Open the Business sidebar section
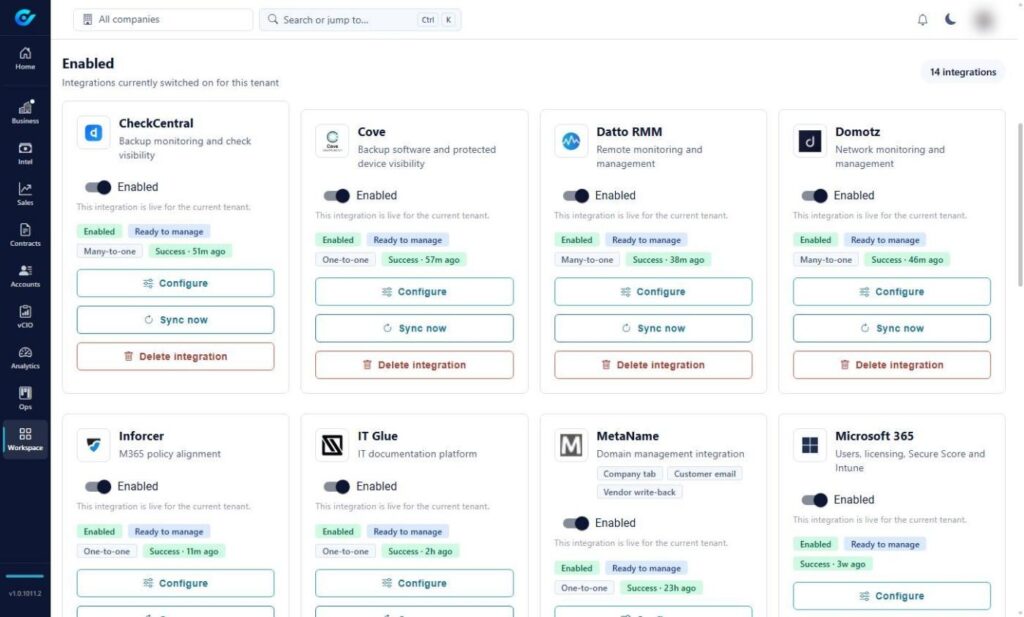 click(x=25, y=112)
